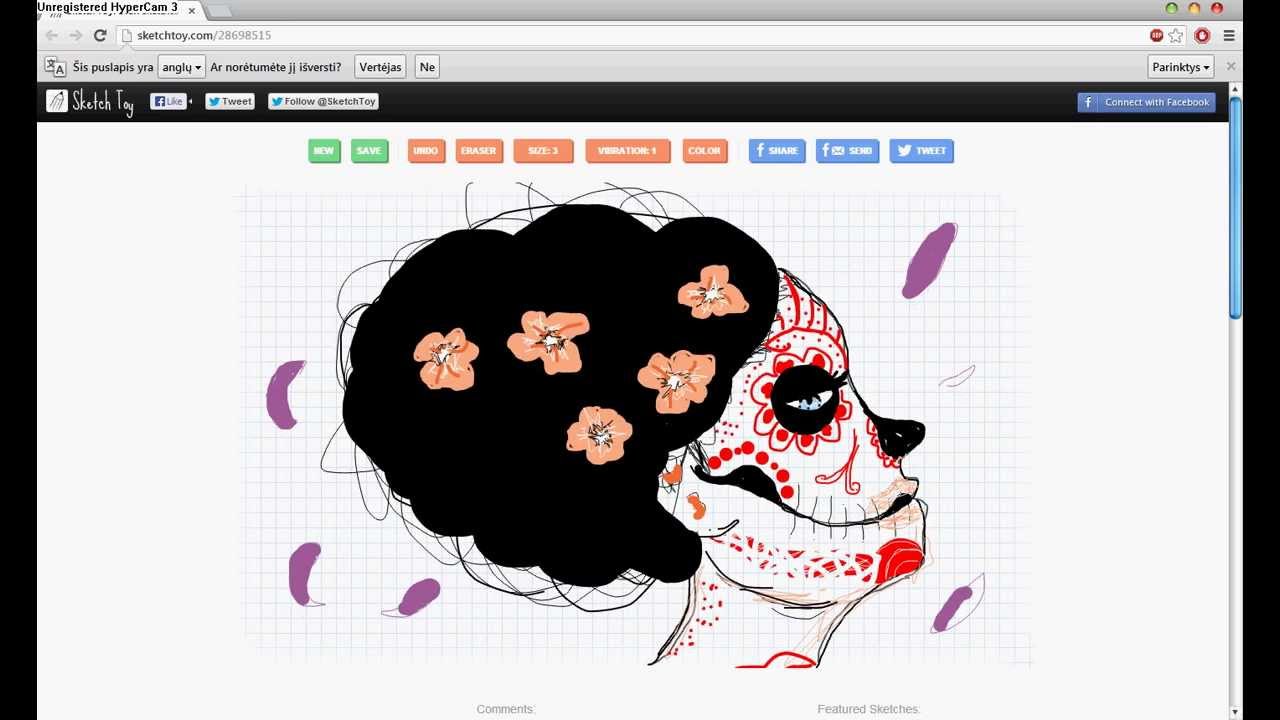
Task: Toggle vibration with VIBRATION: 1
Action: (627, 151)
